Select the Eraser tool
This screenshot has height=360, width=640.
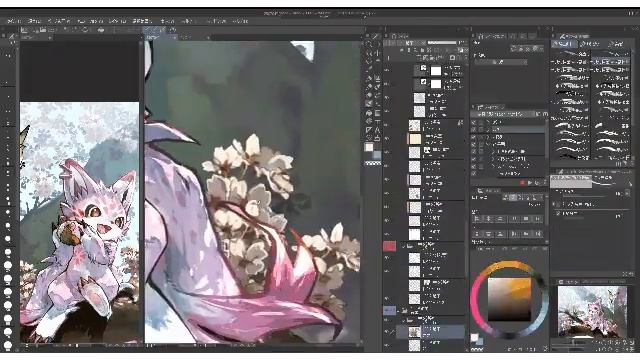point(377,96)
